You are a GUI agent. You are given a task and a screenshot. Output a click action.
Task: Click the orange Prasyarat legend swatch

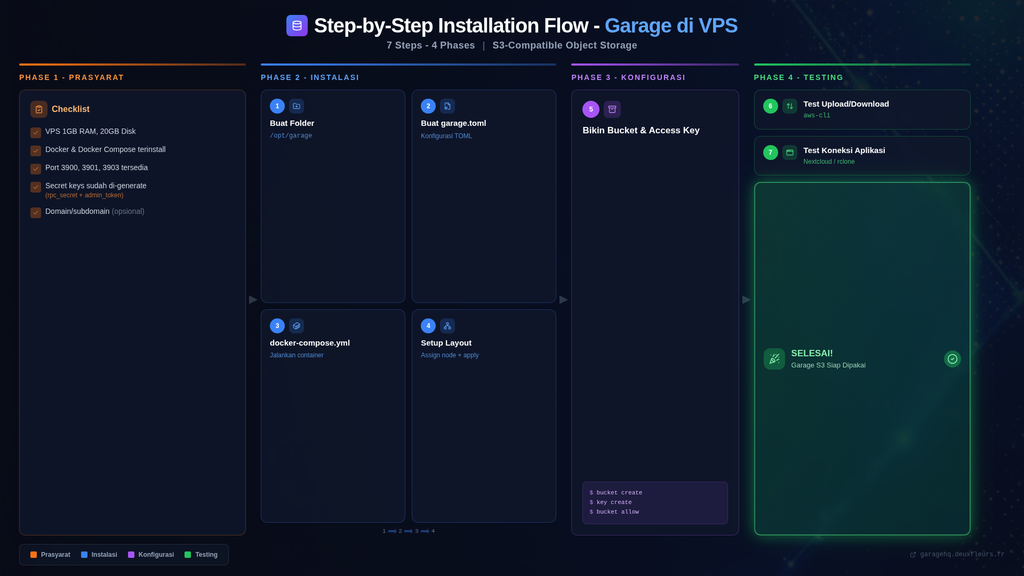click(33, 554)
